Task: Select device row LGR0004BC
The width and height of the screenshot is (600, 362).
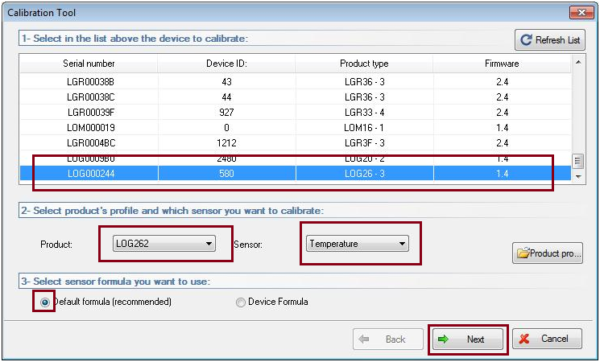Action: (x=296, y=143)
